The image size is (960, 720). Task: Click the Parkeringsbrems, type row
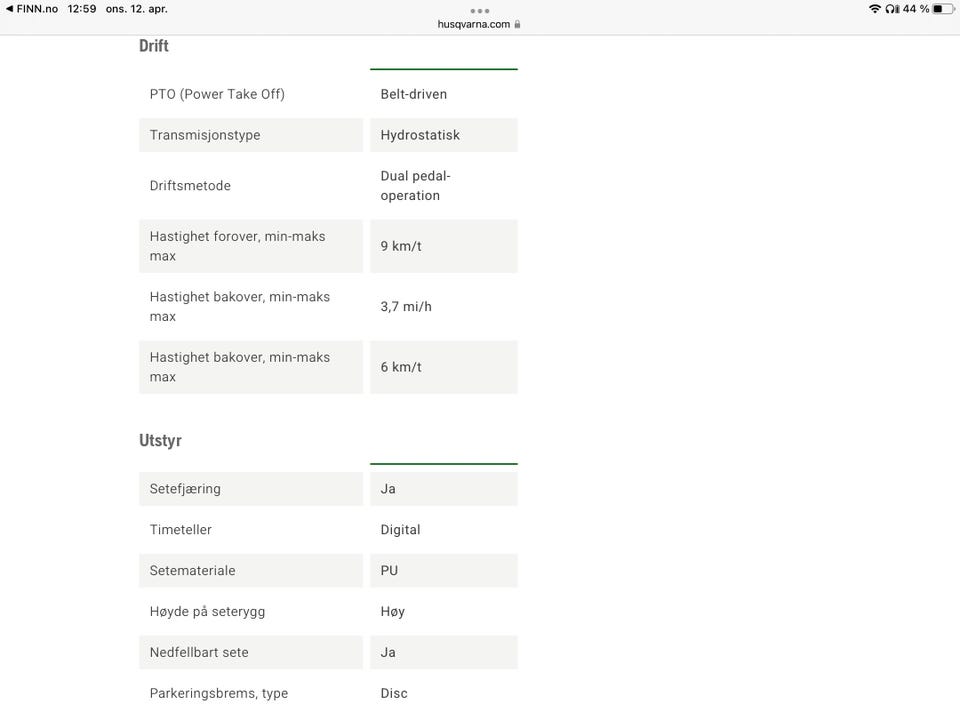[x=328, y=694]
